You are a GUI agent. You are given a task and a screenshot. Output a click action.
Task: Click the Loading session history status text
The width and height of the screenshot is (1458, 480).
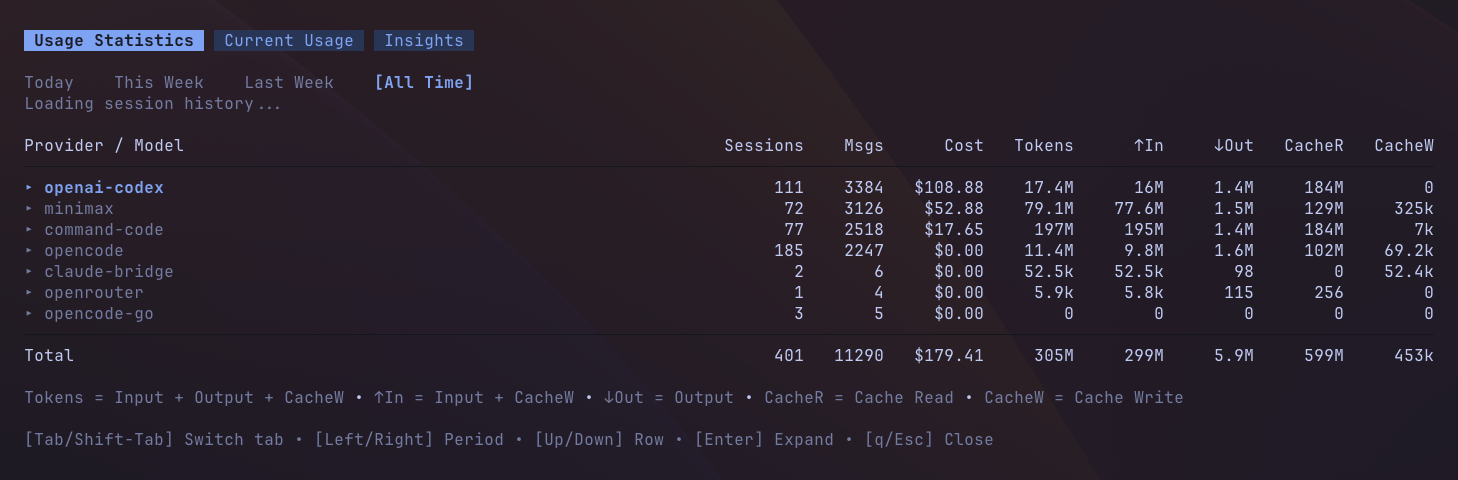(154, 104)
